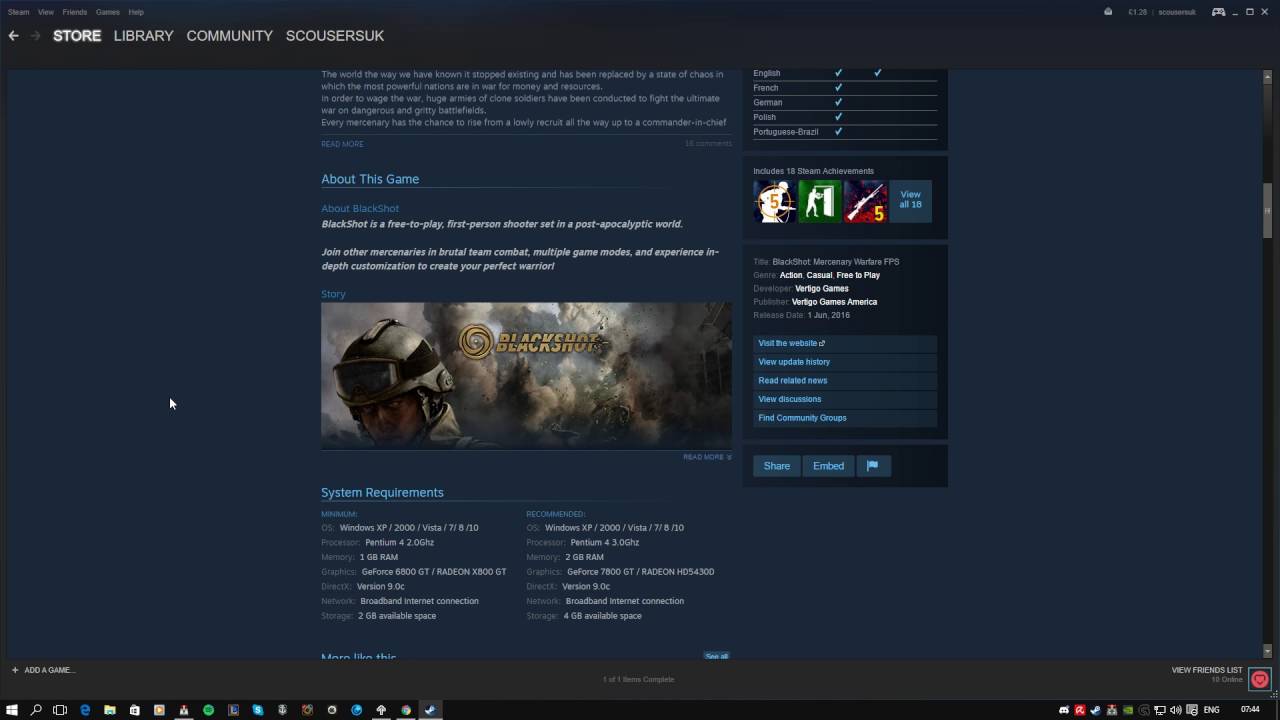Open the green soldier achievement icon
The height and width of the screenshot is (720, 1280).
click(x=819, y=203)
